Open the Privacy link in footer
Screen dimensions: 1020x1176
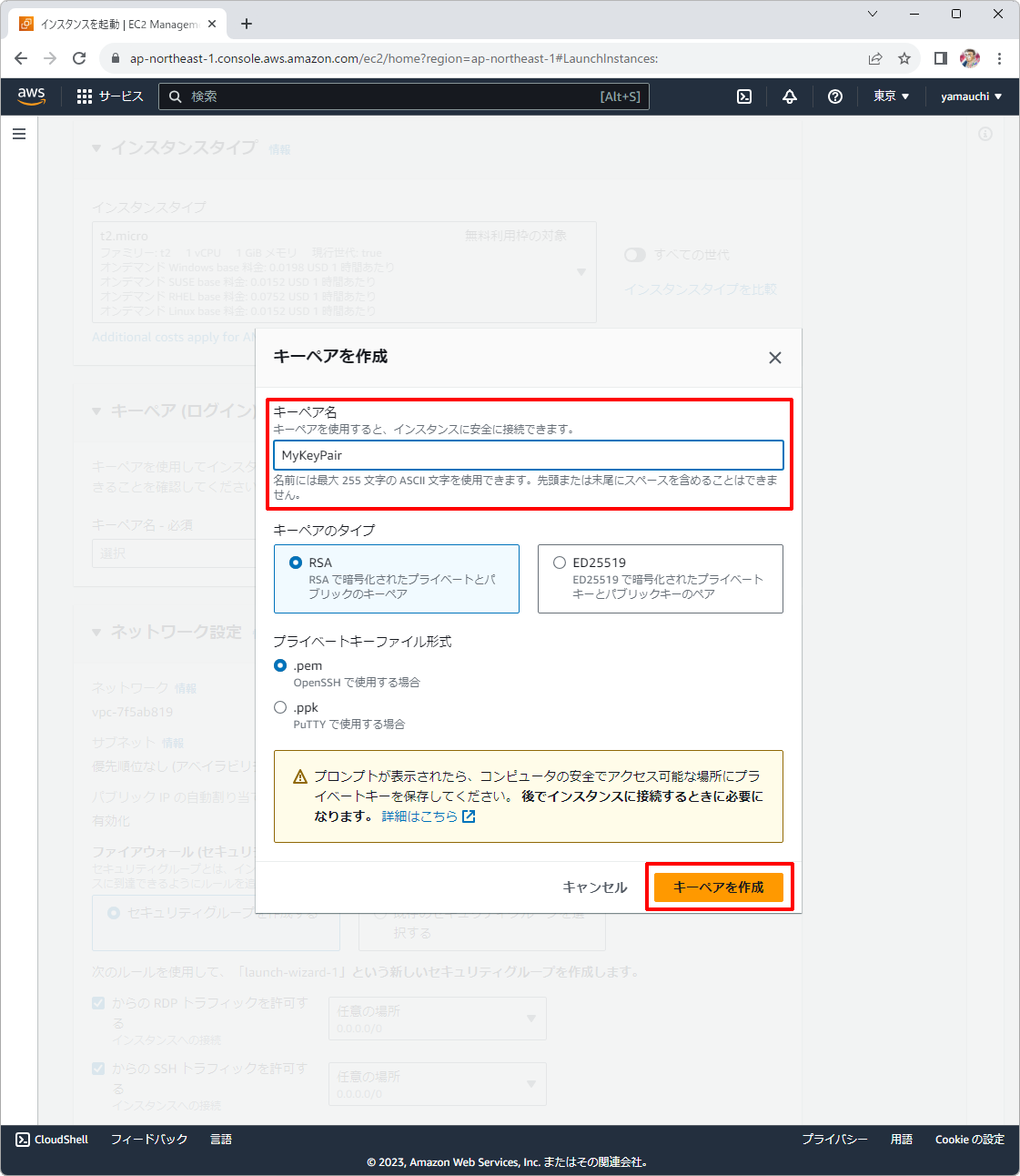tap(834, 1140)
